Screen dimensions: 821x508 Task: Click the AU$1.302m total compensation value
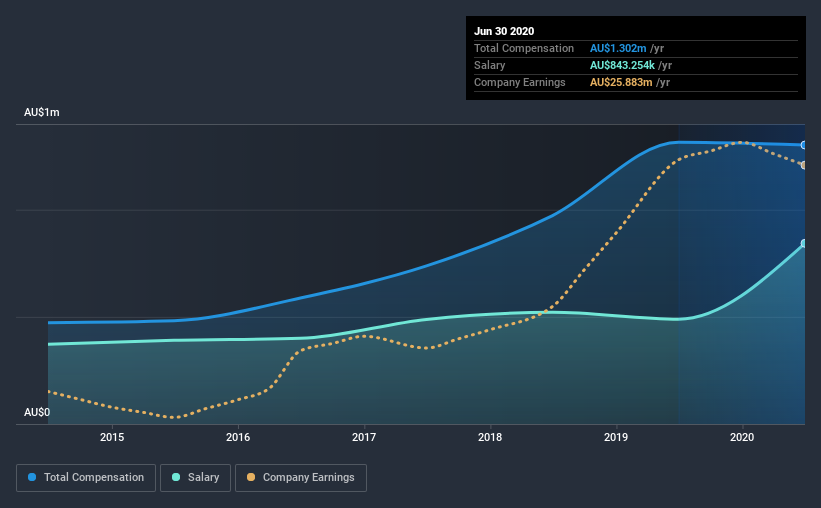click(x=618, y=48)
